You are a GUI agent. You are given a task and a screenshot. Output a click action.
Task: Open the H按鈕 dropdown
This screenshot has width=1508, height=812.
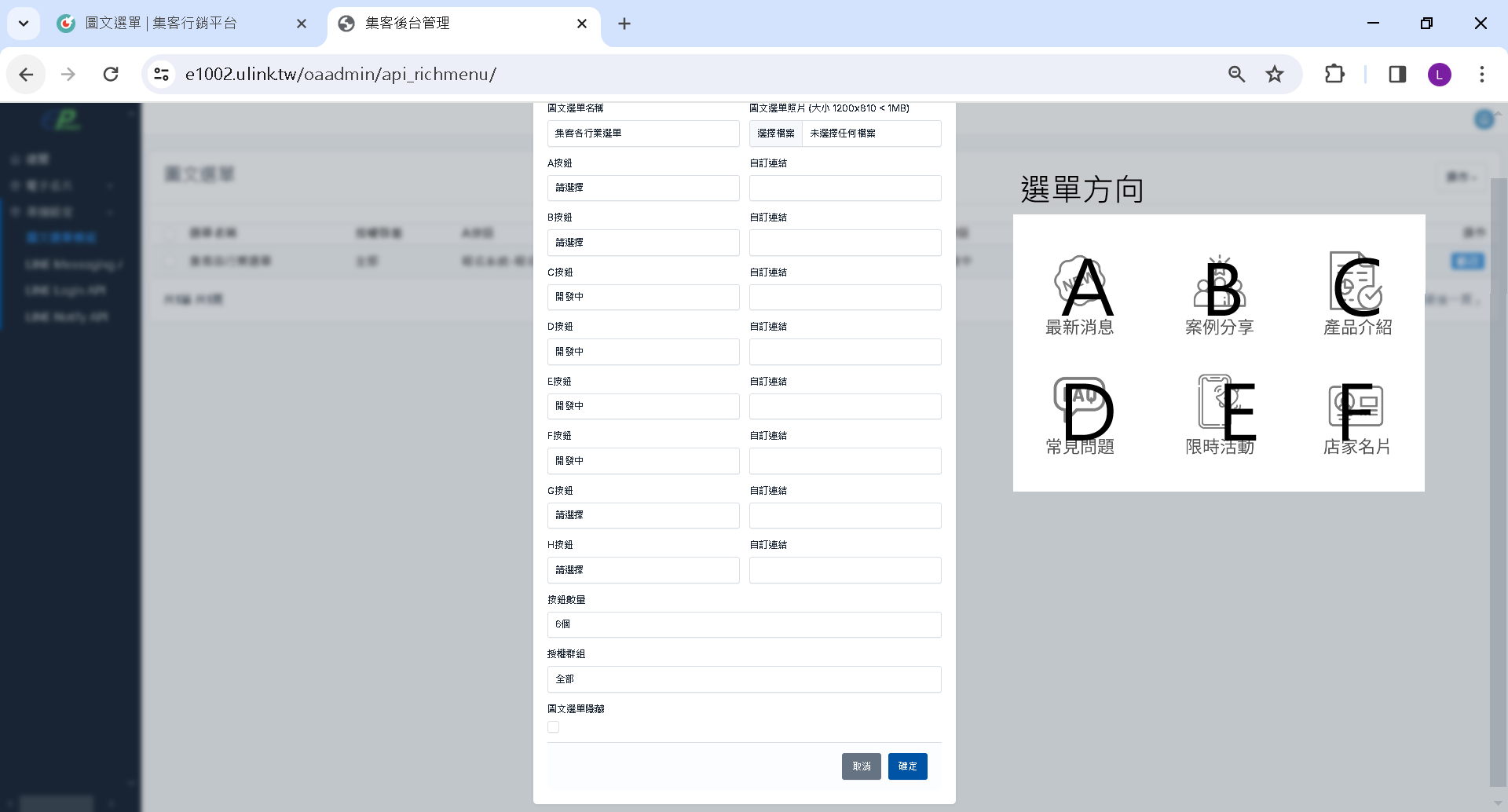click(643, 570)
